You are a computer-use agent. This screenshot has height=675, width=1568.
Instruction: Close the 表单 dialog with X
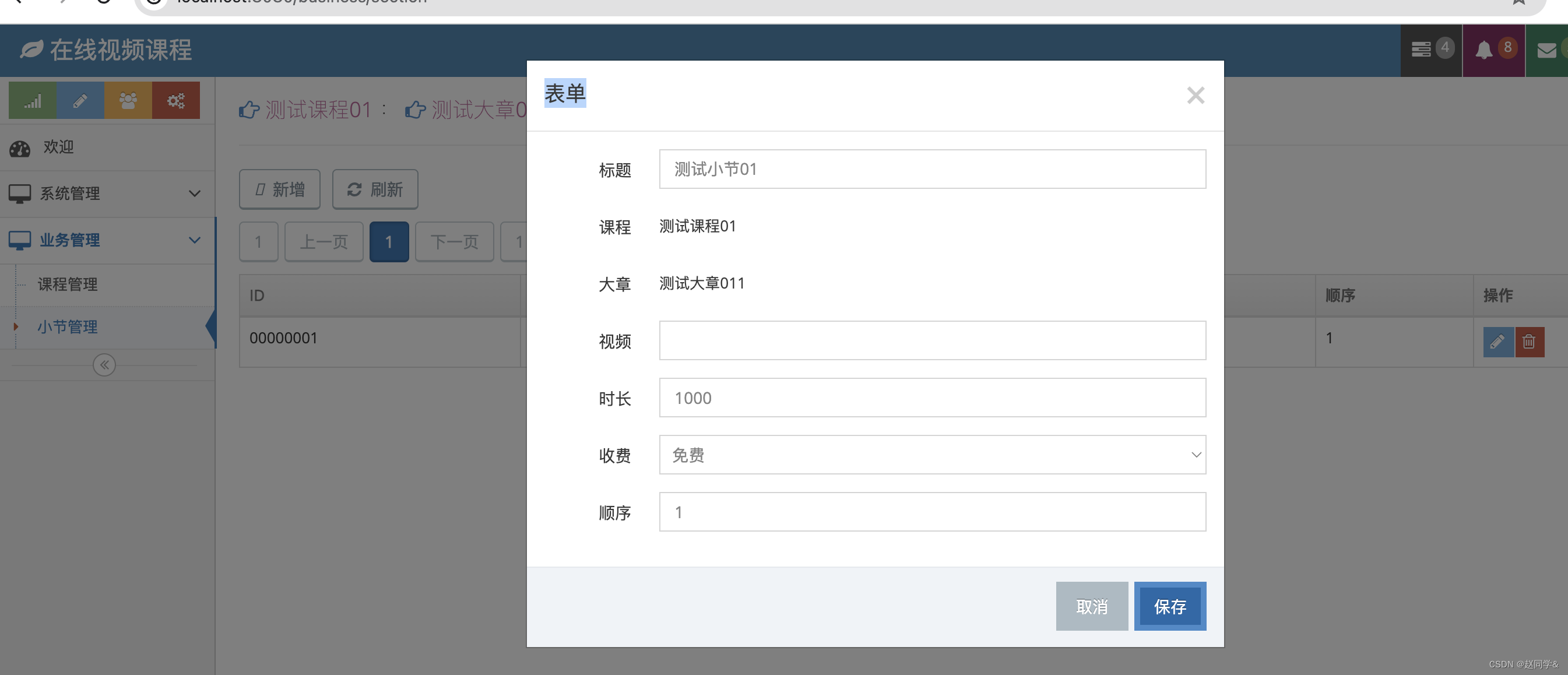1195,96
